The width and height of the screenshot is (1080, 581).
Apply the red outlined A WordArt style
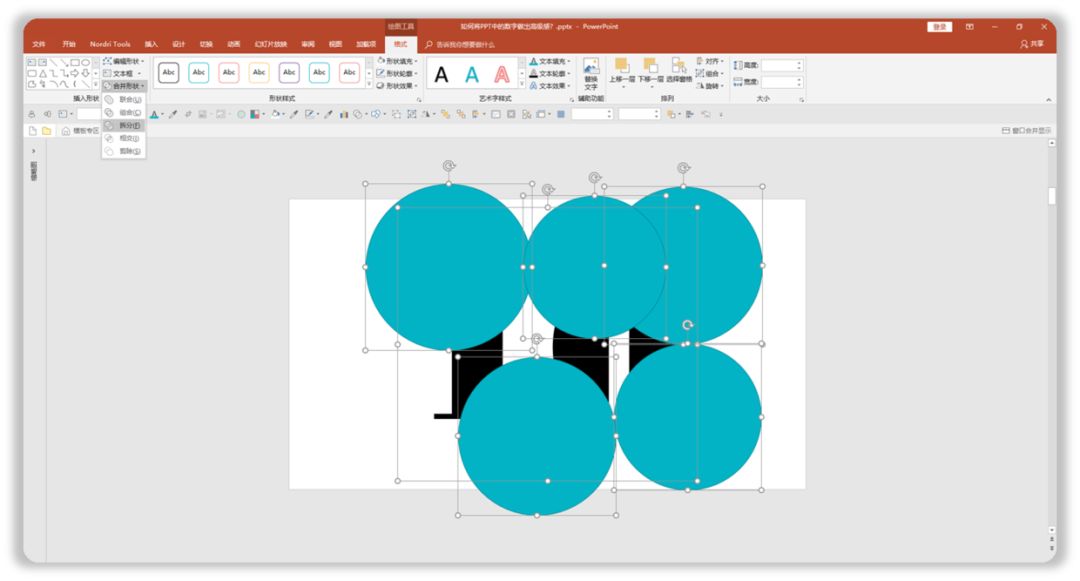pyautogui.click(x=502, y=74)
